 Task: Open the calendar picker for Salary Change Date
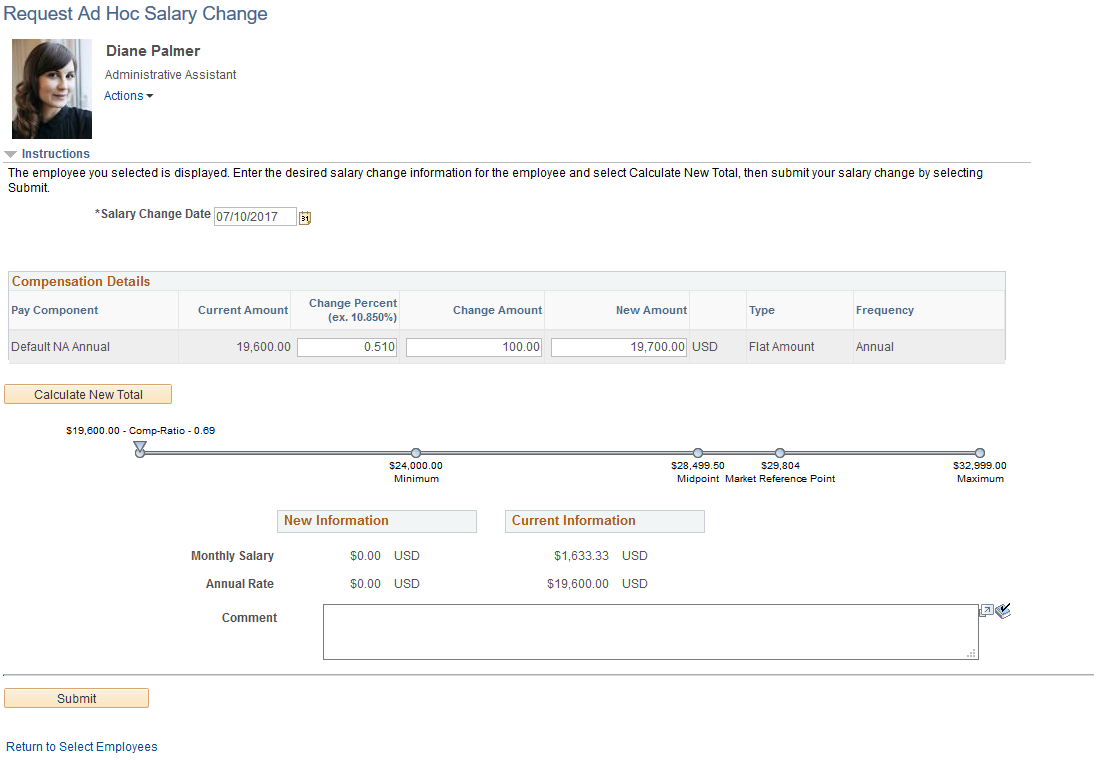tap(305, 217)
